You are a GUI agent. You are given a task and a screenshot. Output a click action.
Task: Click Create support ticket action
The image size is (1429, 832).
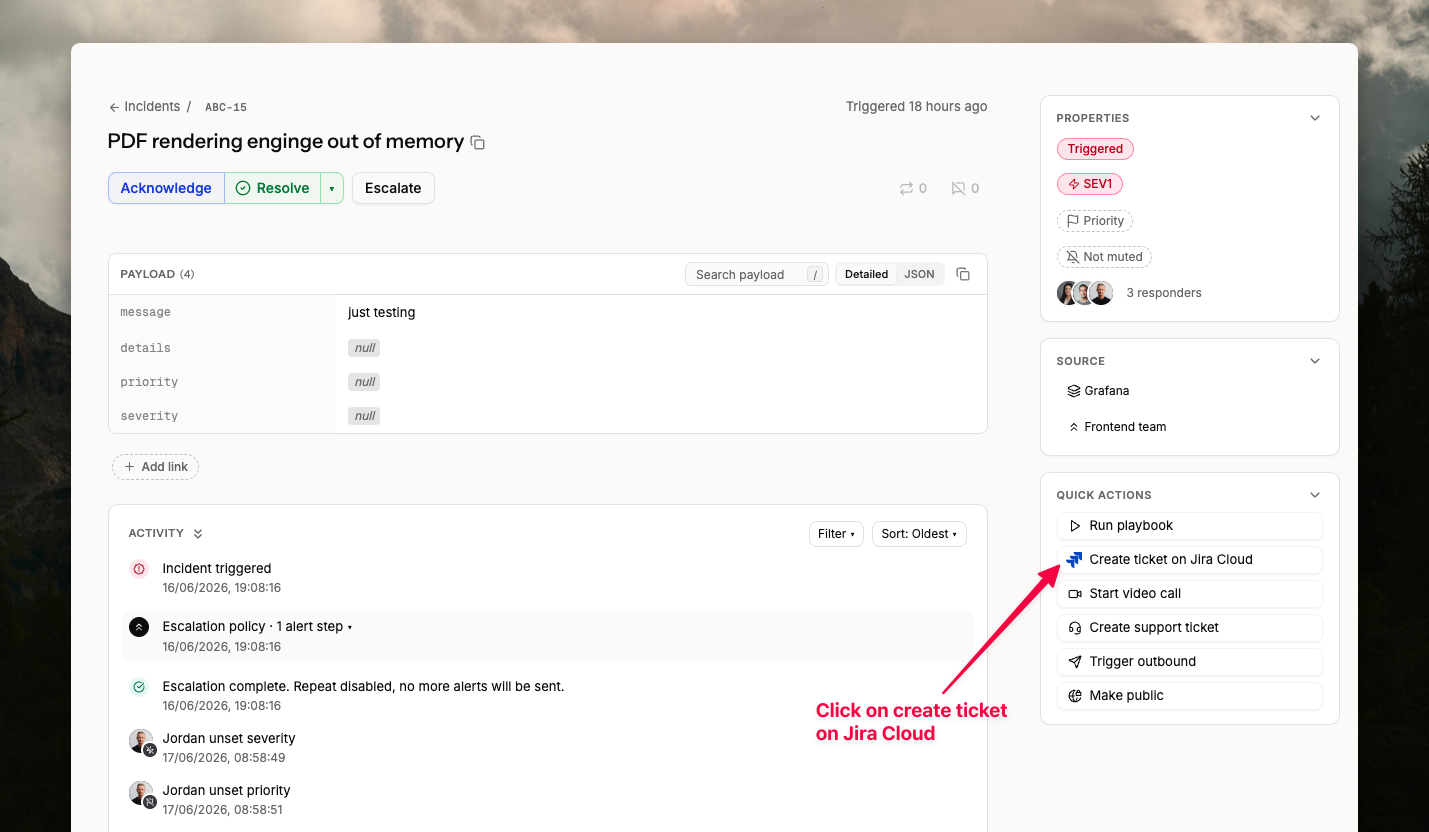[1190, 627]
